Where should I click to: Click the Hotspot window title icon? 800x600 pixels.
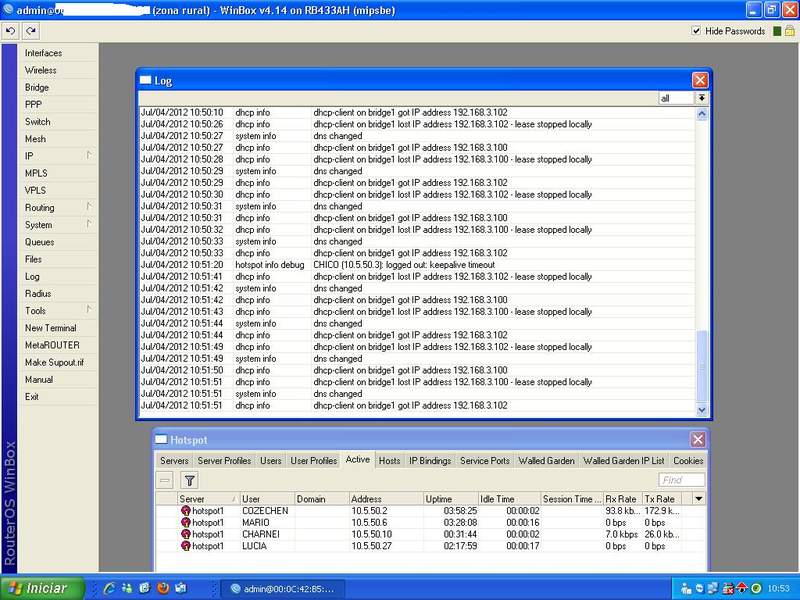[161, 439]
